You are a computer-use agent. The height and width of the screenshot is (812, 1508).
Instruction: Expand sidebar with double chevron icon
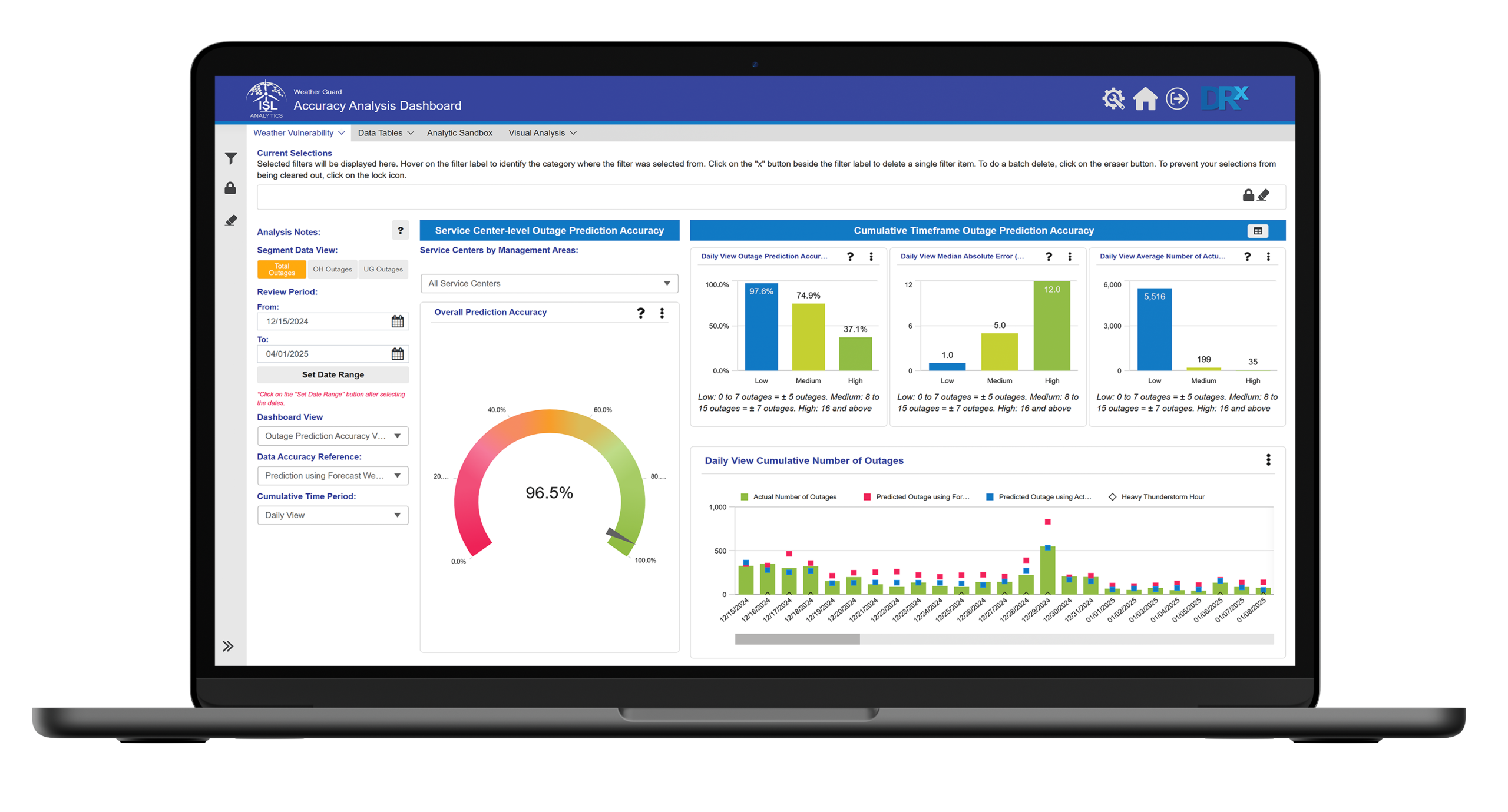pyautogui.click(x=228, y=646)
